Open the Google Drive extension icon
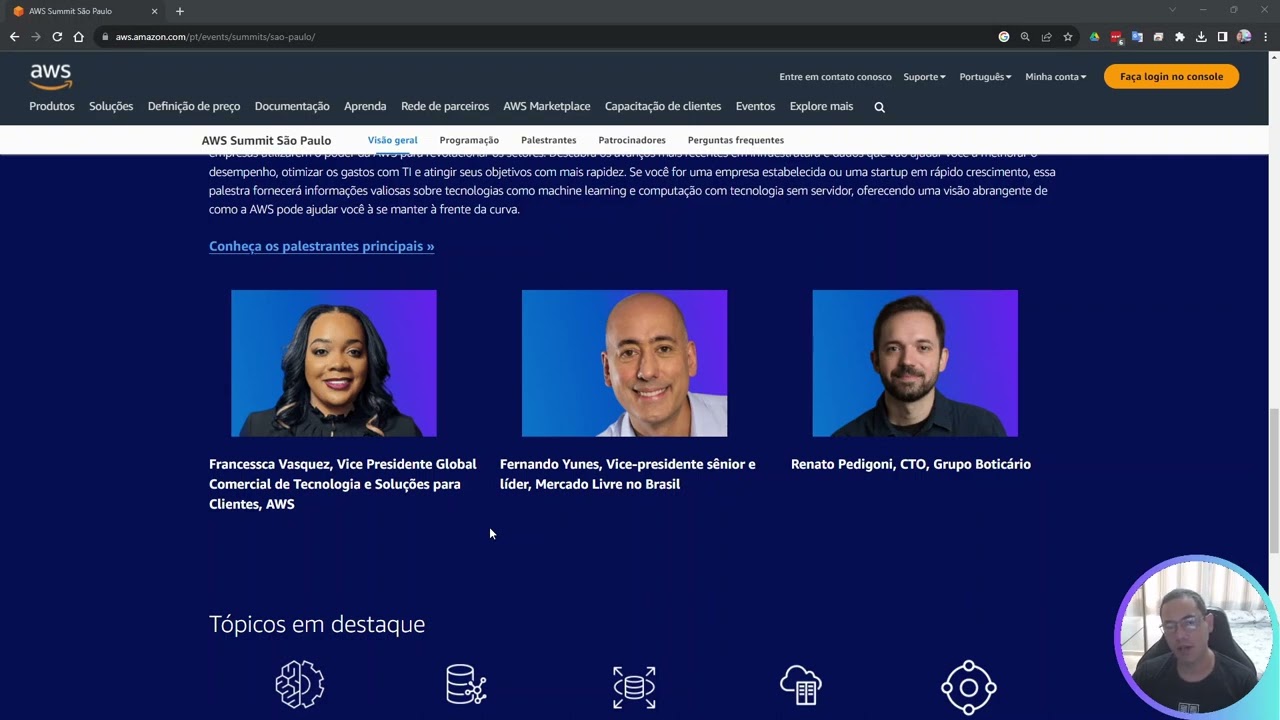1280x720 pixels. click(x=1094, y=37)
